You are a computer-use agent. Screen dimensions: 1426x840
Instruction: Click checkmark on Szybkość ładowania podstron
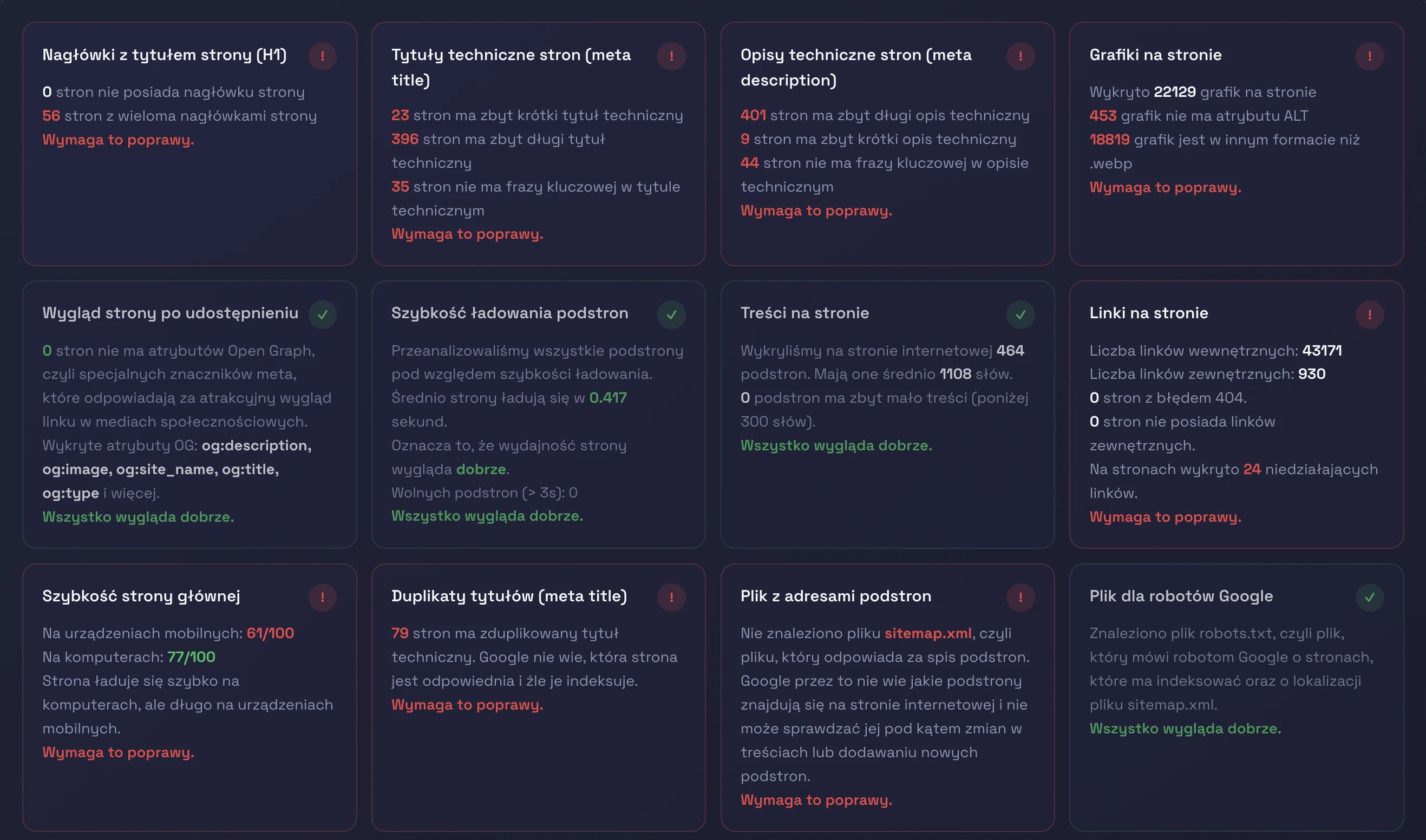671,314
